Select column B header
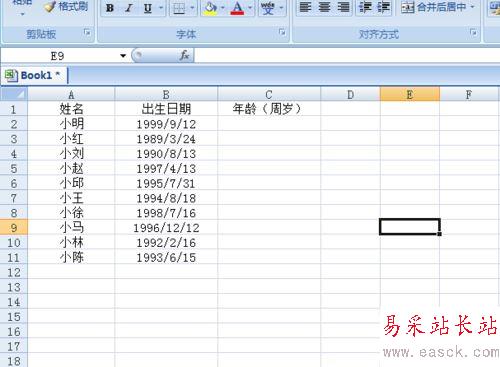 166,95
